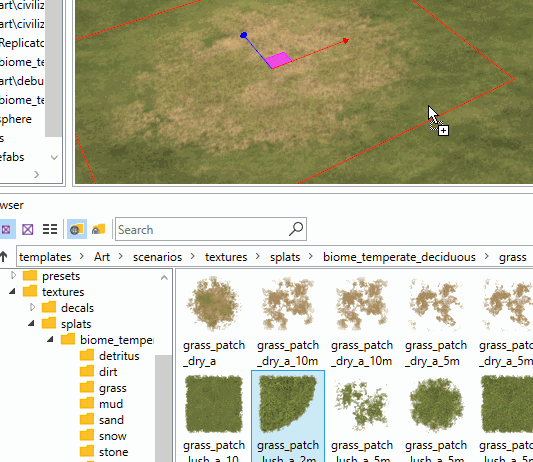This screenshot has width=533, height=462.
Task: Select grass segment in breadcrumb path
Action: click(512, 257)
